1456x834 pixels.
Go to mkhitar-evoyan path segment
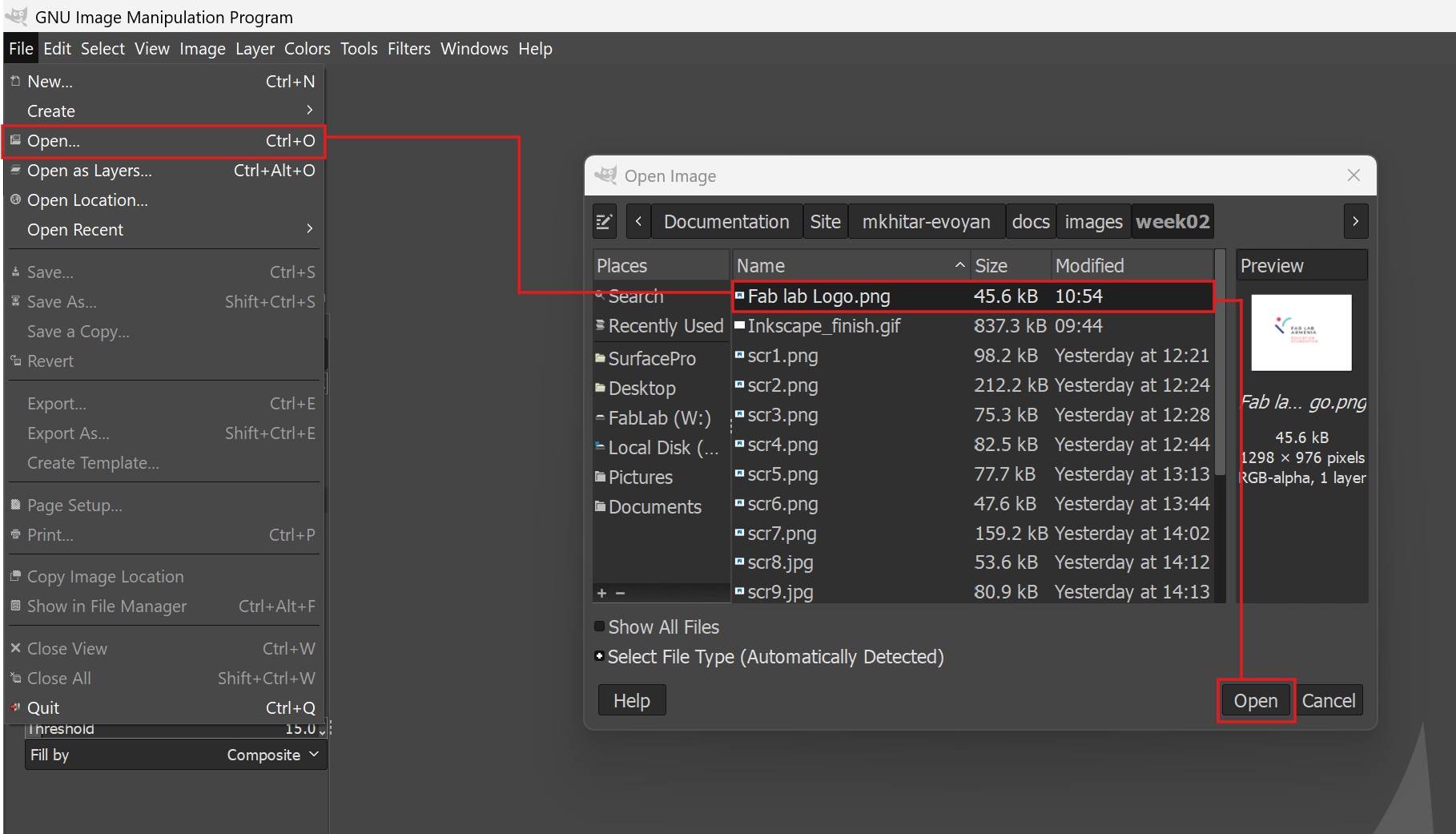point(927,222)
